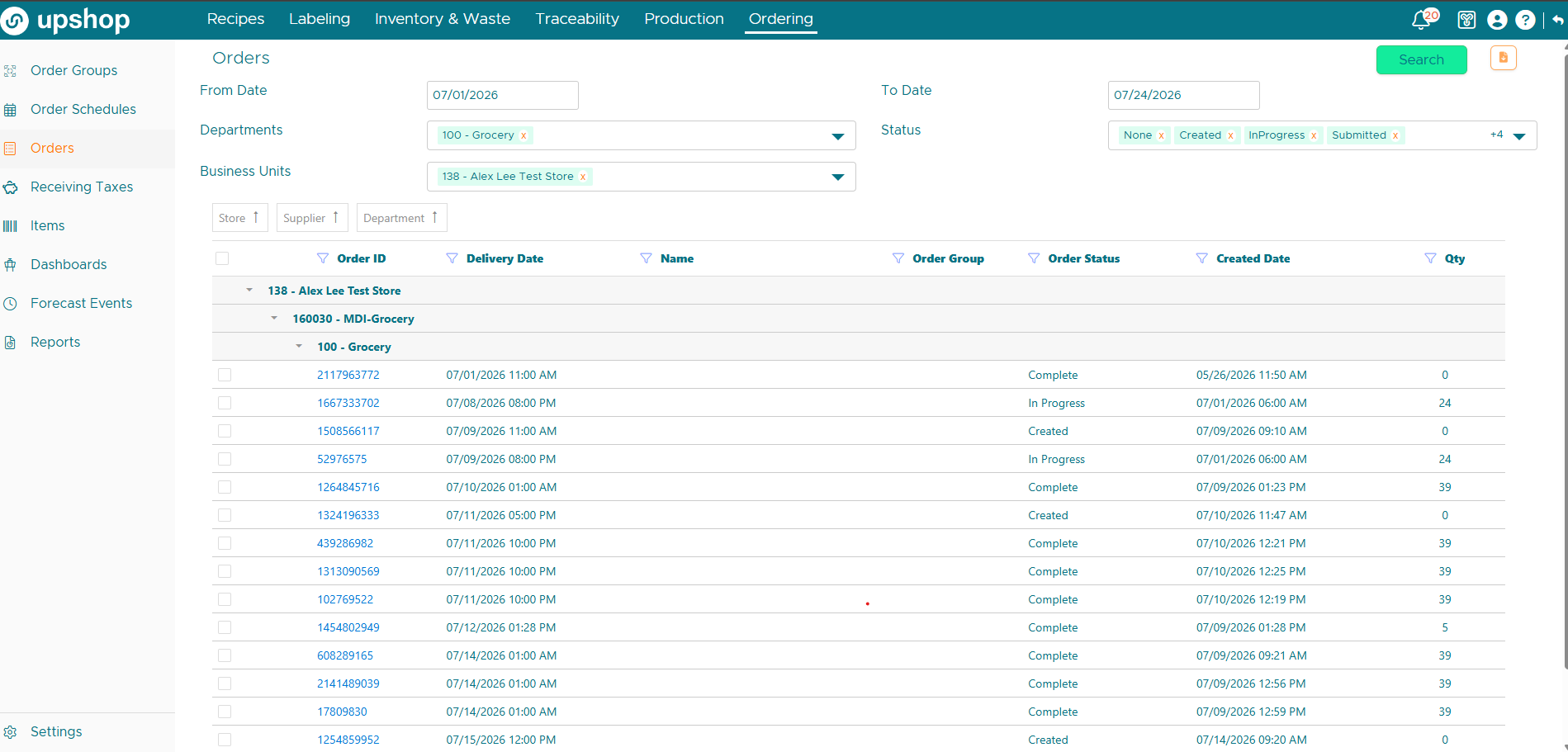Open the help question mark icon

(1526, 20)
